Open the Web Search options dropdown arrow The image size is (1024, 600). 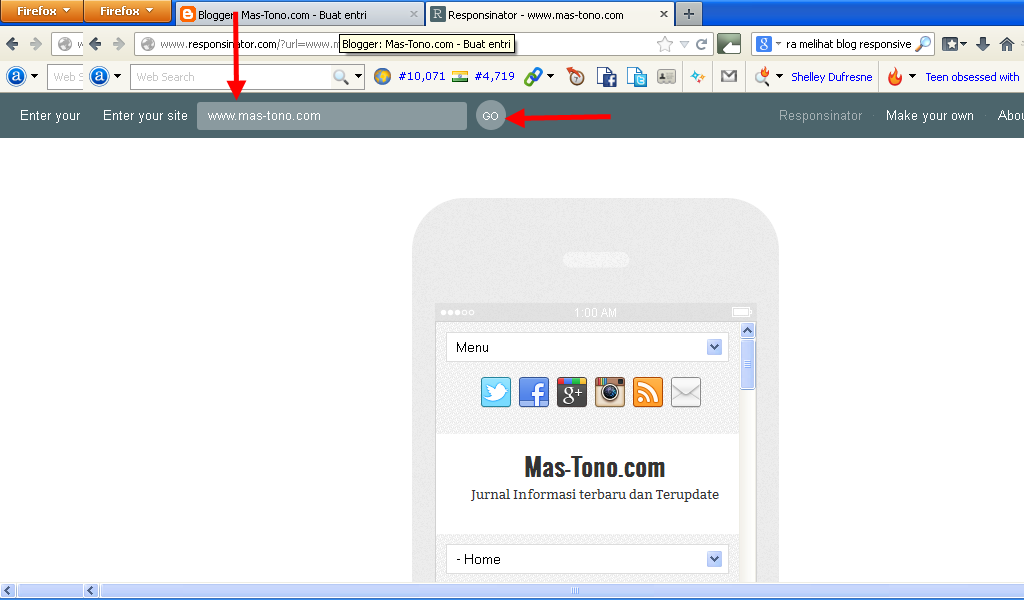358,76
